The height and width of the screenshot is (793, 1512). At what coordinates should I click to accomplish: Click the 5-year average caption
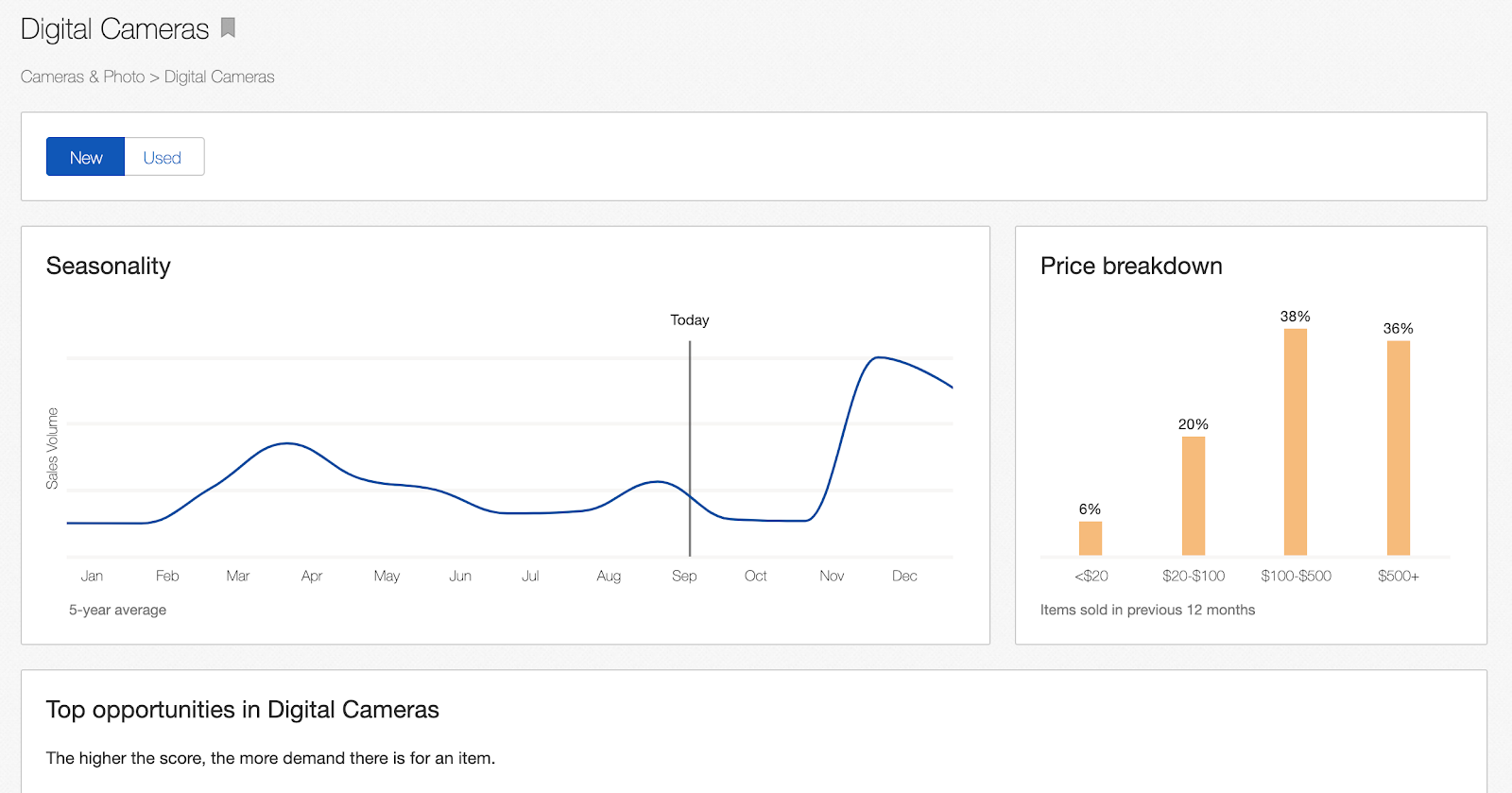tap(117, 610)
